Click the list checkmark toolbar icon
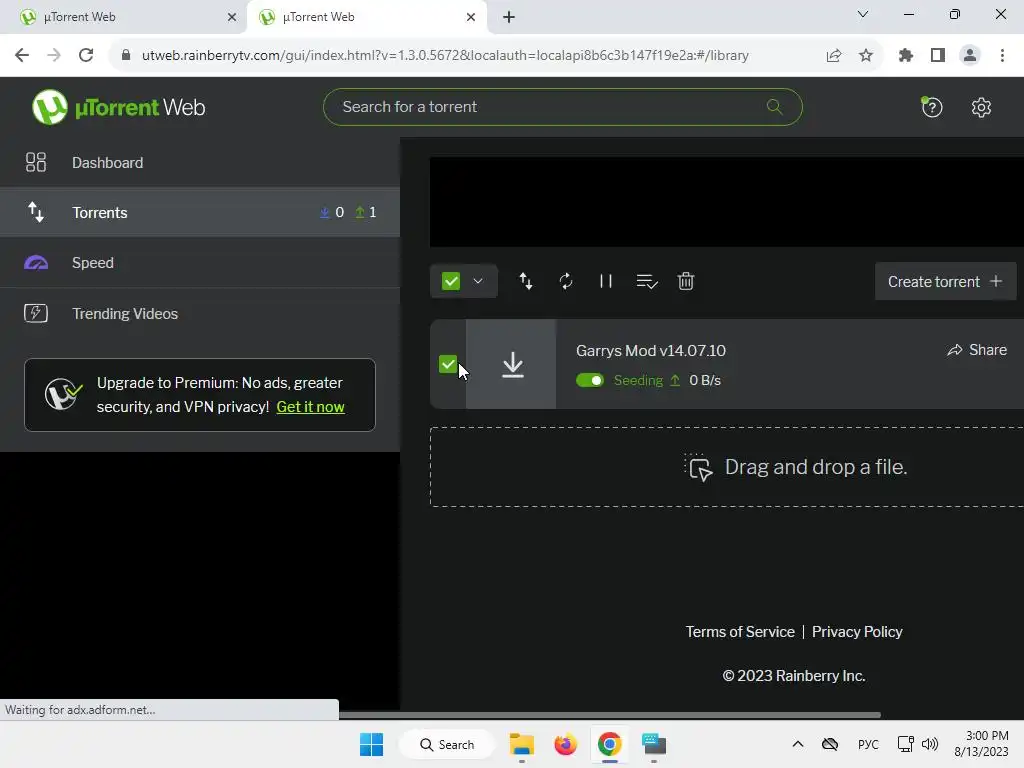Viewport: 1024px width, 768px height. point(647,281)
